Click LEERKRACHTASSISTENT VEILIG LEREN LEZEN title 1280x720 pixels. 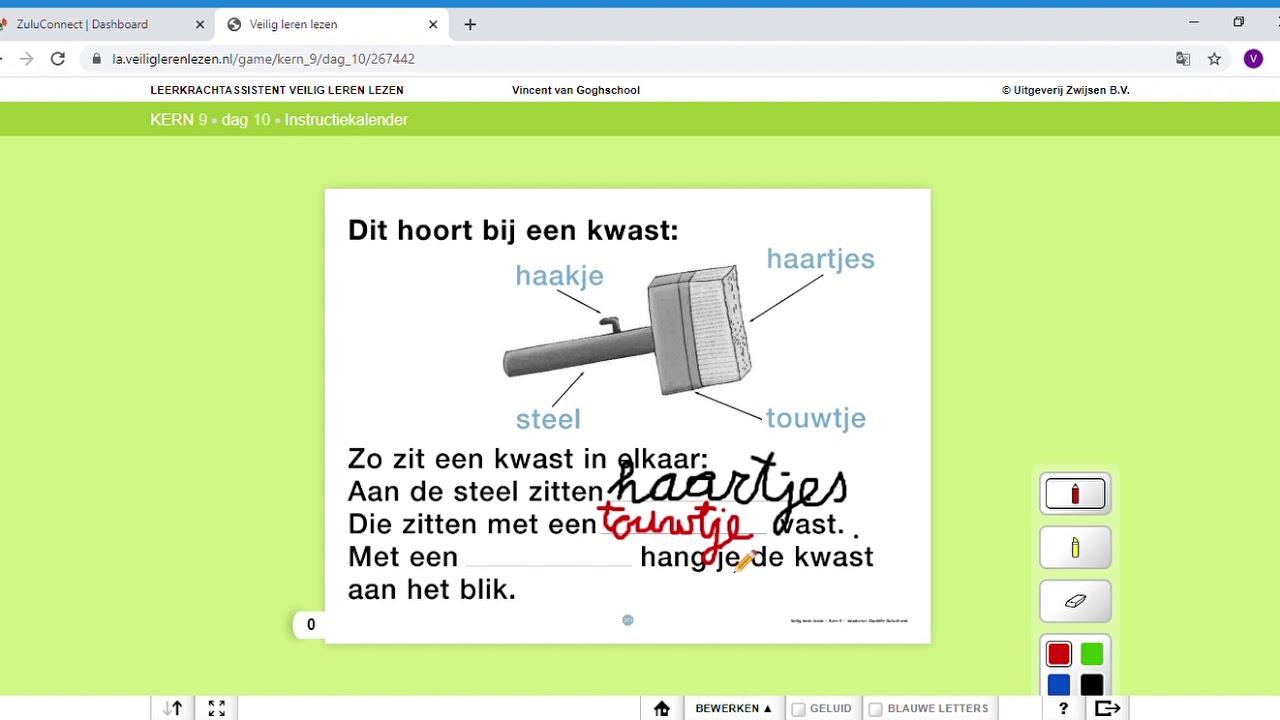click(x=277, y=90)
